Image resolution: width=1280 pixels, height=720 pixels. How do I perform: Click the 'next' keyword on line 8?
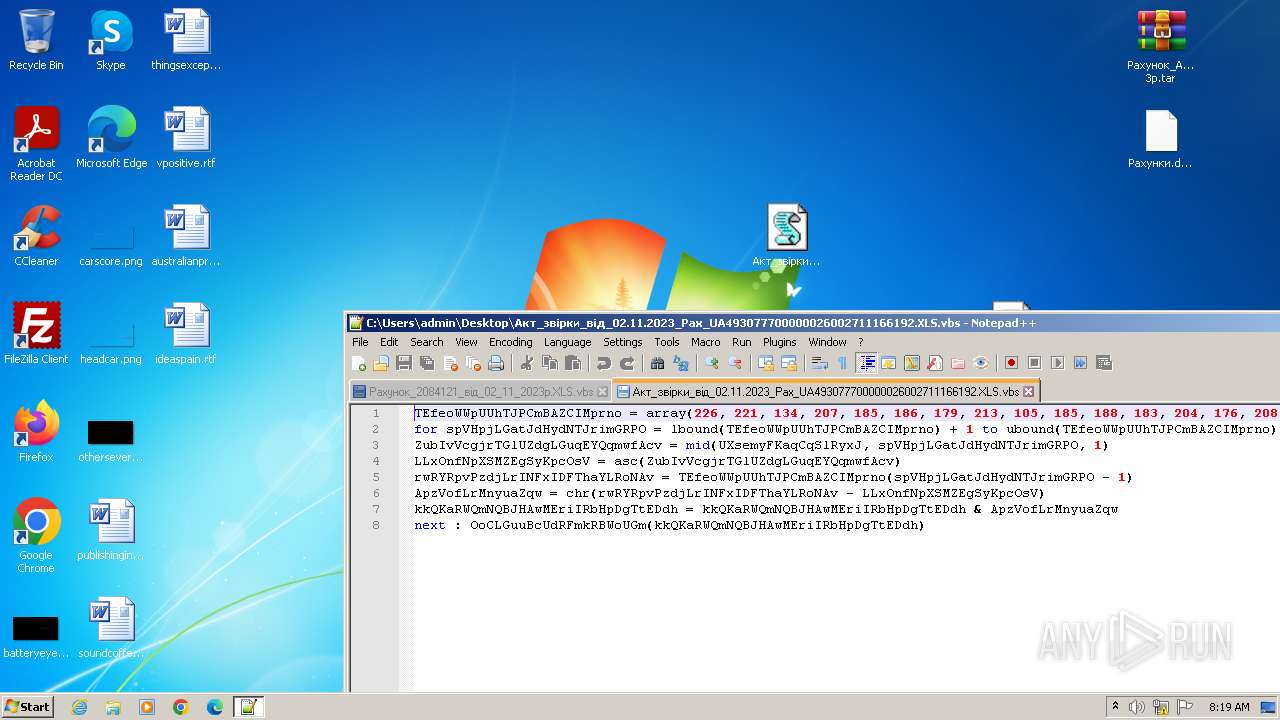click(429, 525)
